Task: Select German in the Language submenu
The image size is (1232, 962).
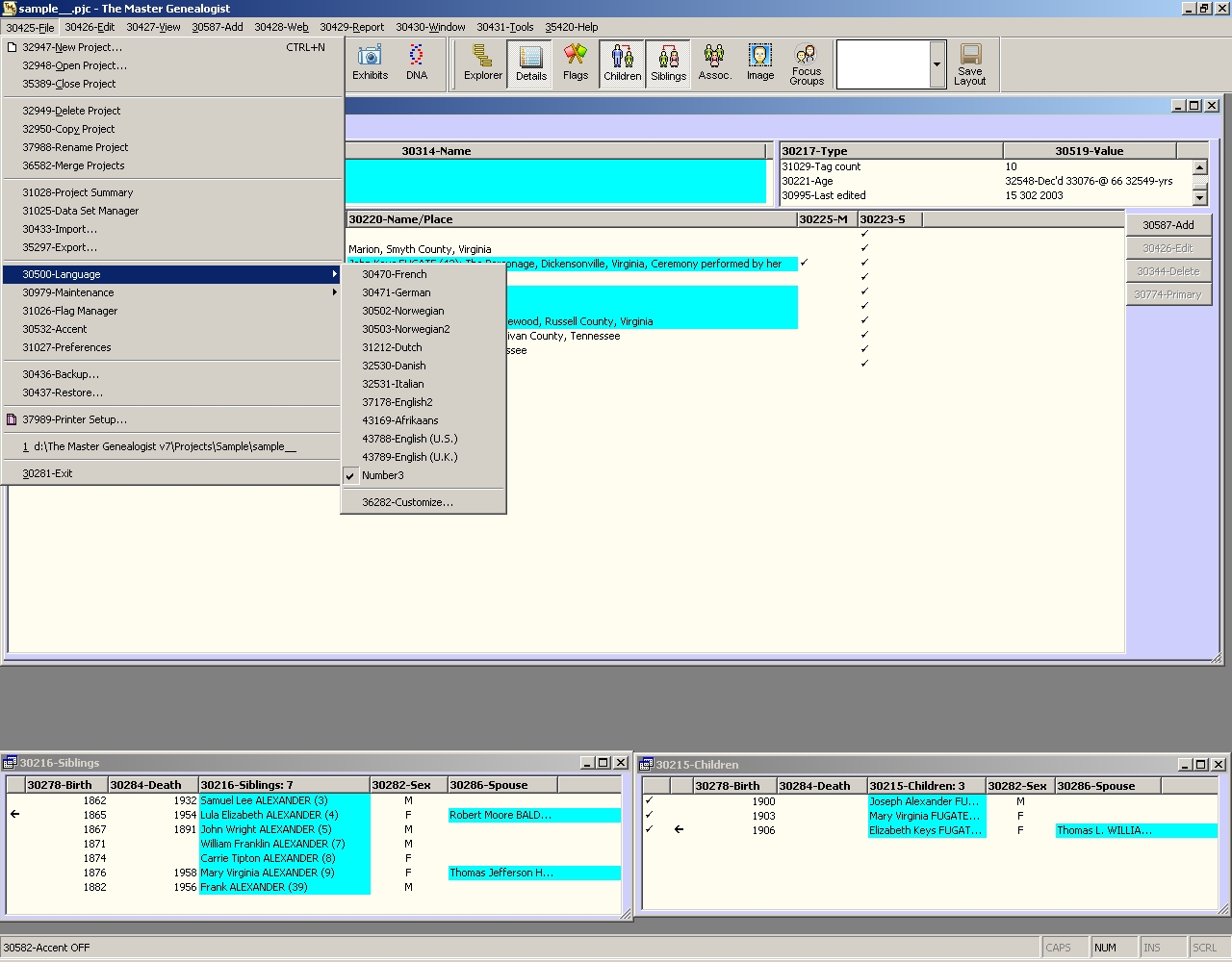Action: click(423, 292)
